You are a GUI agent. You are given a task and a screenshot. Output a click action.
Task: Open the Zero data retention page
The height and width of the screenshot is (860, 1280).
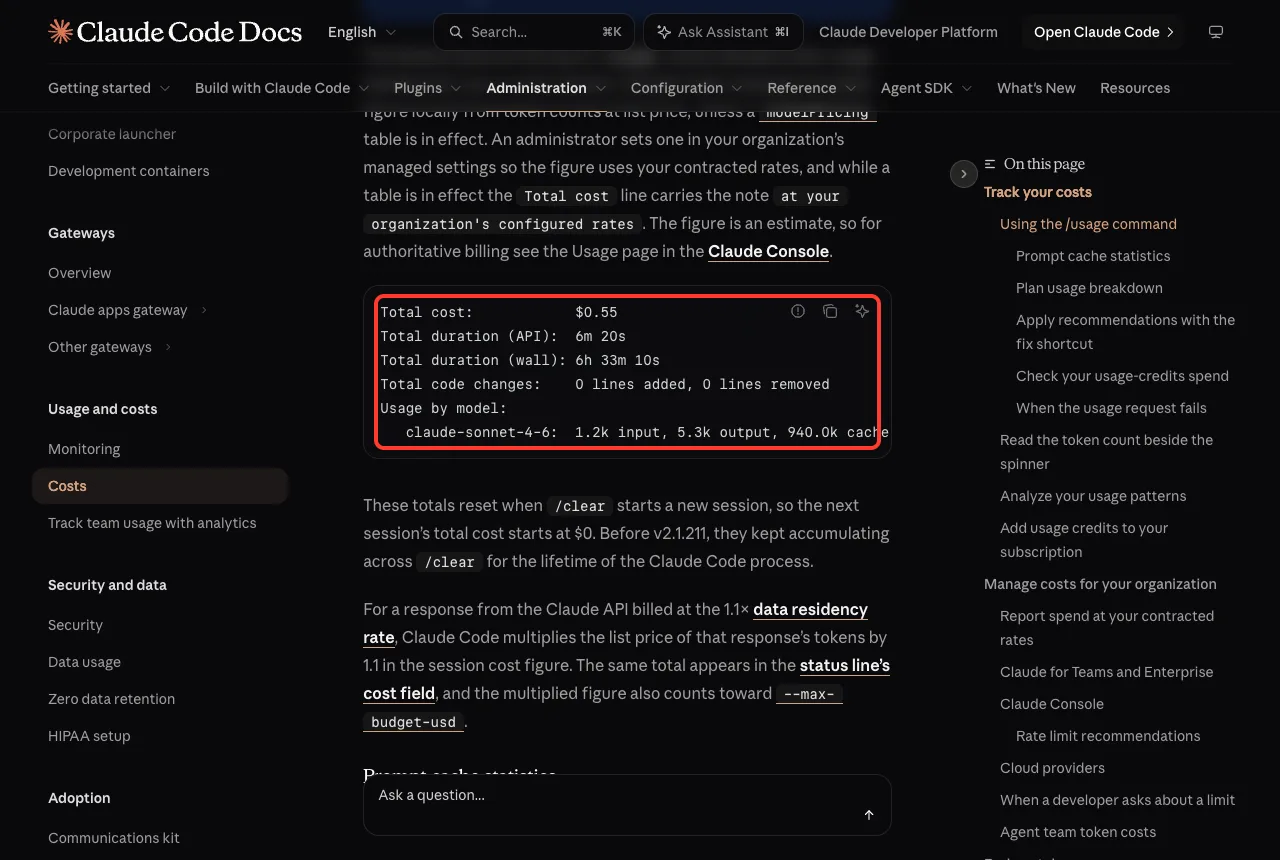click(111, 699)
